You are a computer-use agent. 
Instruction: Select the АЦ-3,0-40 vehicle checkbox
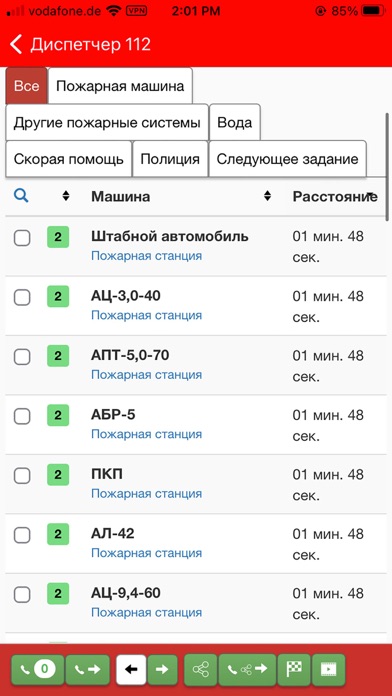(22, 297)
